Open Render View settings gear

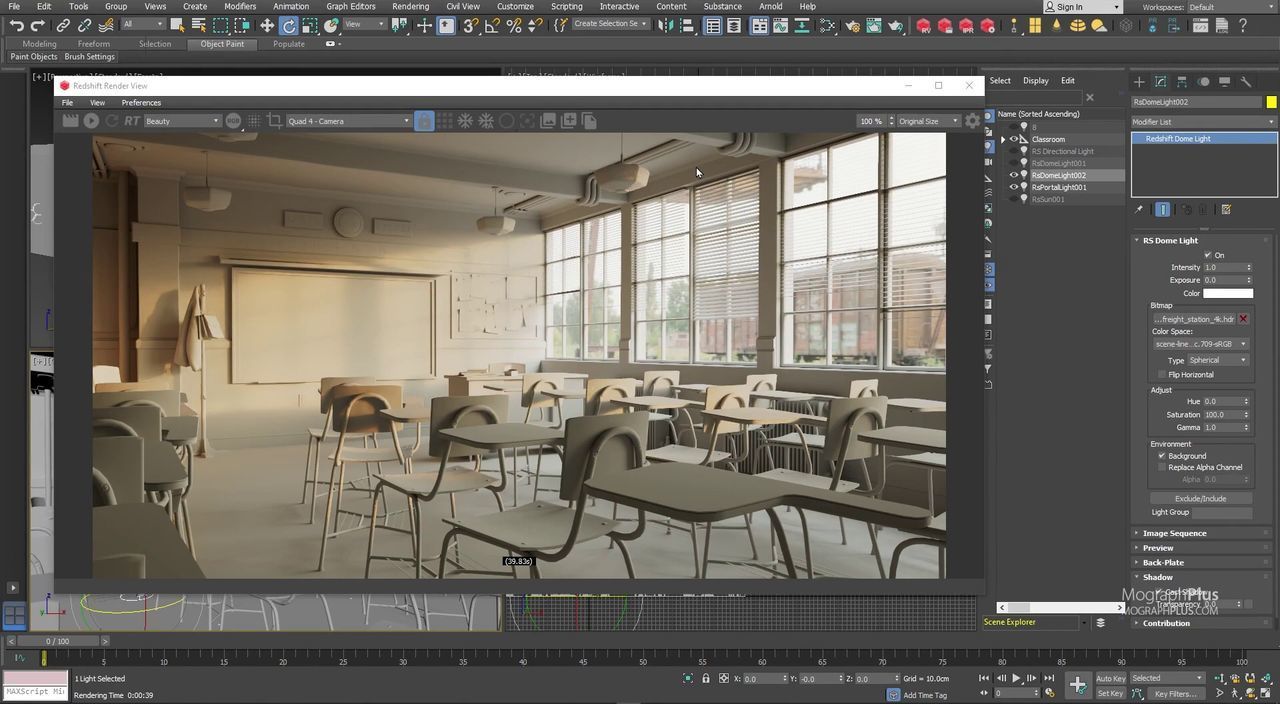972,121
